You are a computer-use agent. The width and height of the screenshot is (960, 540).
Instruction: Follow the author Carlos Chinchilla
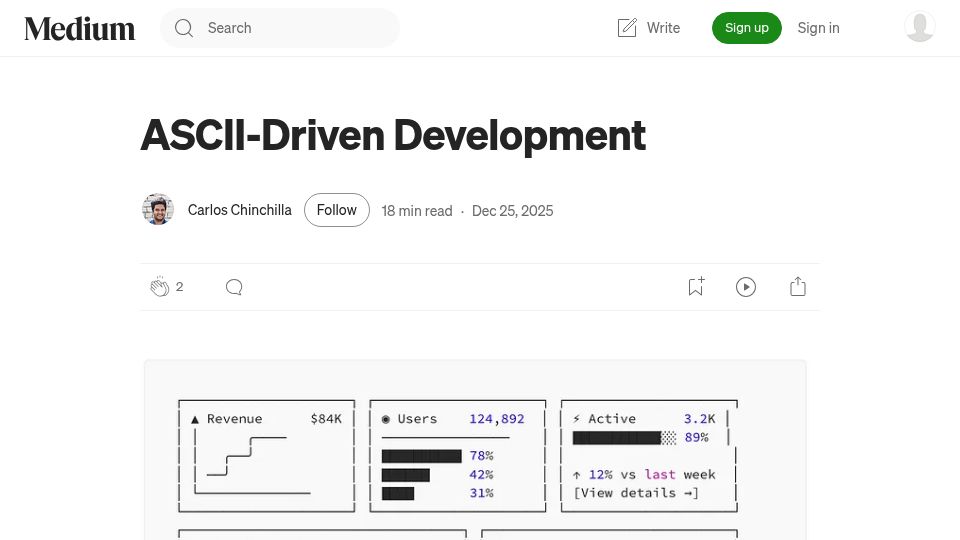coord(337,210)
